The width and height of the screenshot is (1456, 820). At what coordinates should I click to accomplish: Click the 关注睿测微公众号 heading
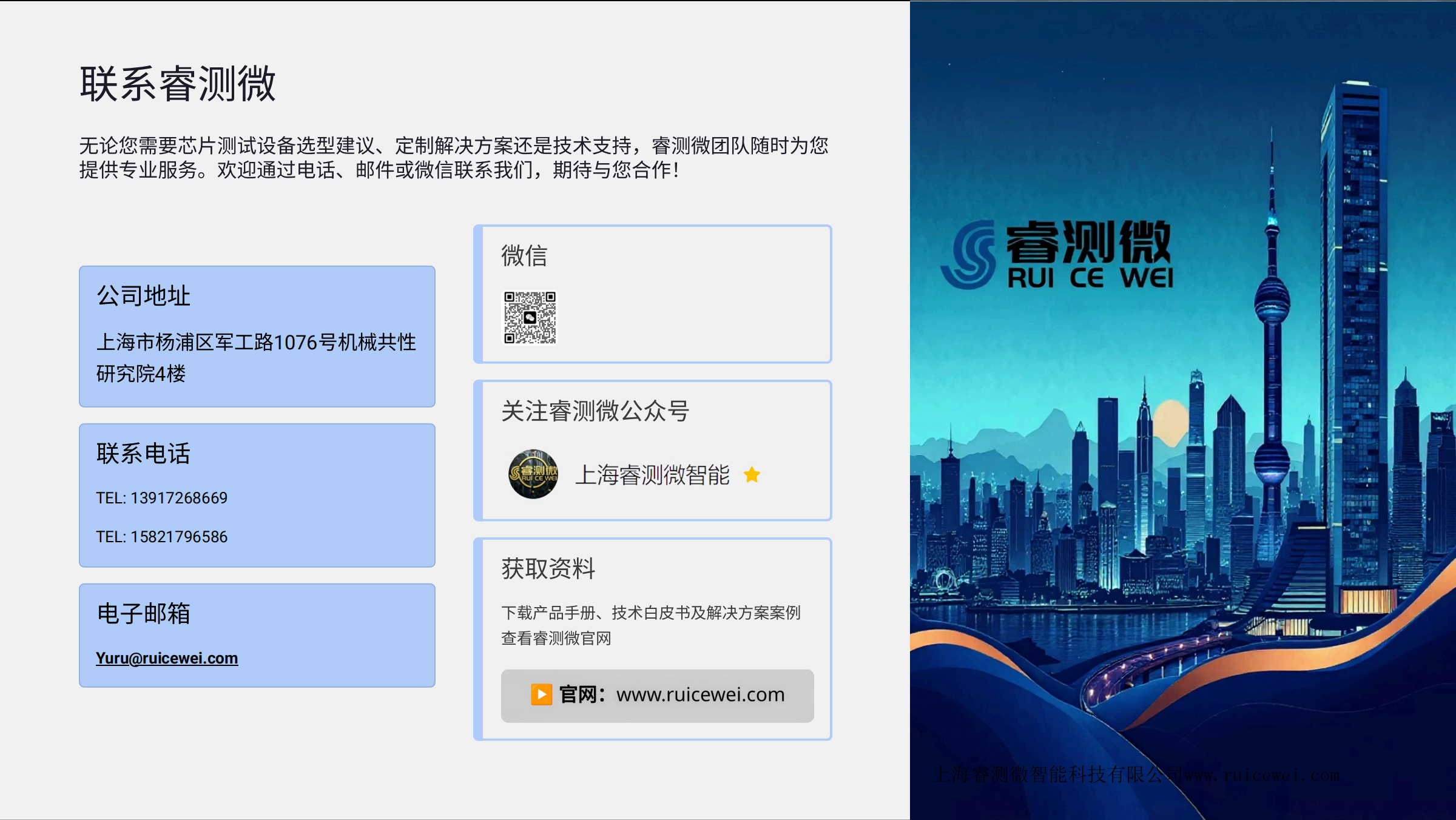[595, 411]
